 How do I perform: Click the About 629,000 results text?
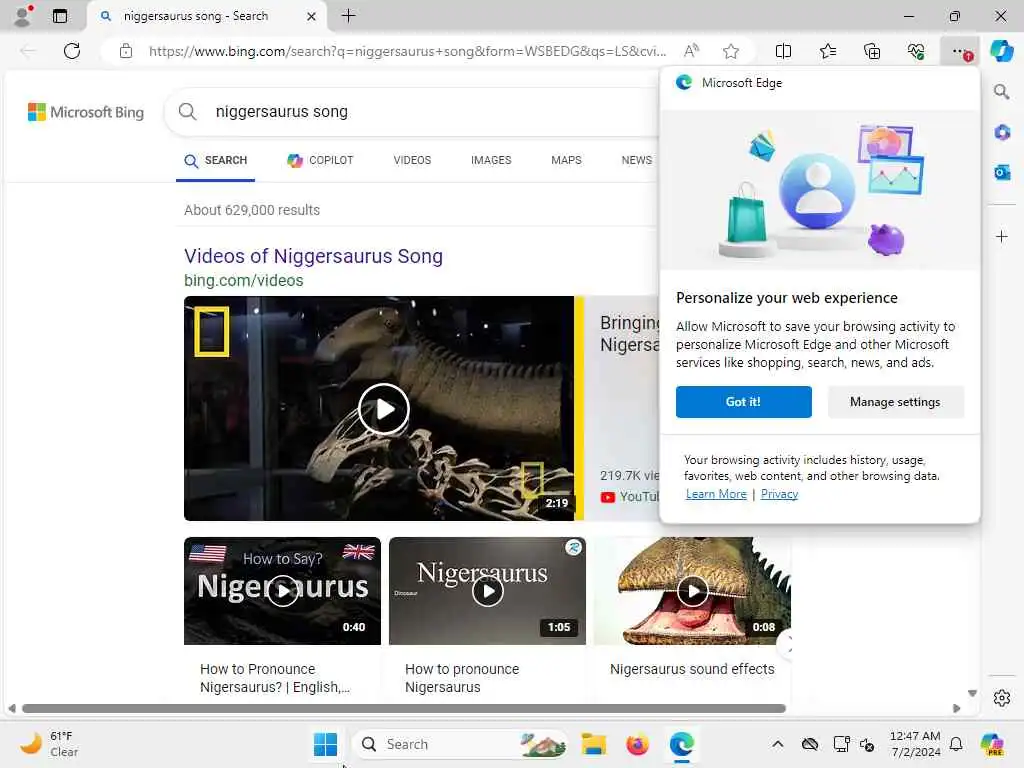tap(252, 210)
